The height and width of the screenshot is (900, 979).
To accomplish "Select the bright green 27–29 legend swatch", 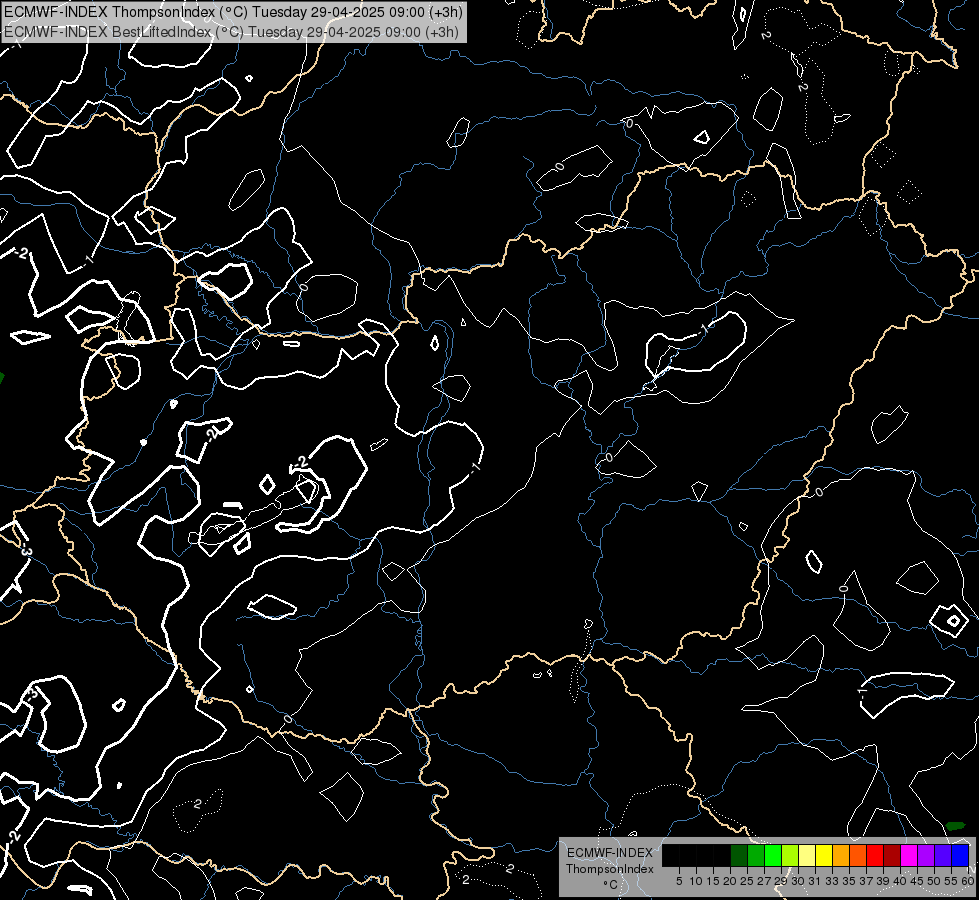I will click(773, 855).
